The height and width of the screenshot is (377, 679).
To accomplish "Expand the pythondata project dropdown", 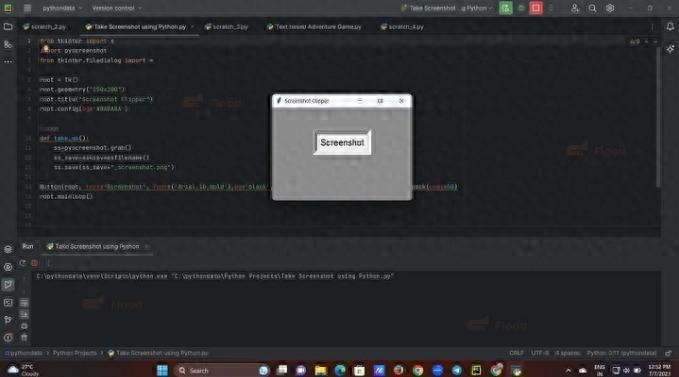I will point(62,8).
